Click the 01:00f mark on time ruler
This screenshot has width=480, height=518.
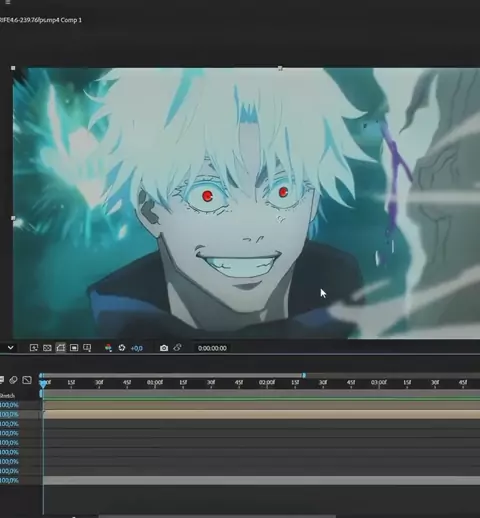(x=155, y=382)
